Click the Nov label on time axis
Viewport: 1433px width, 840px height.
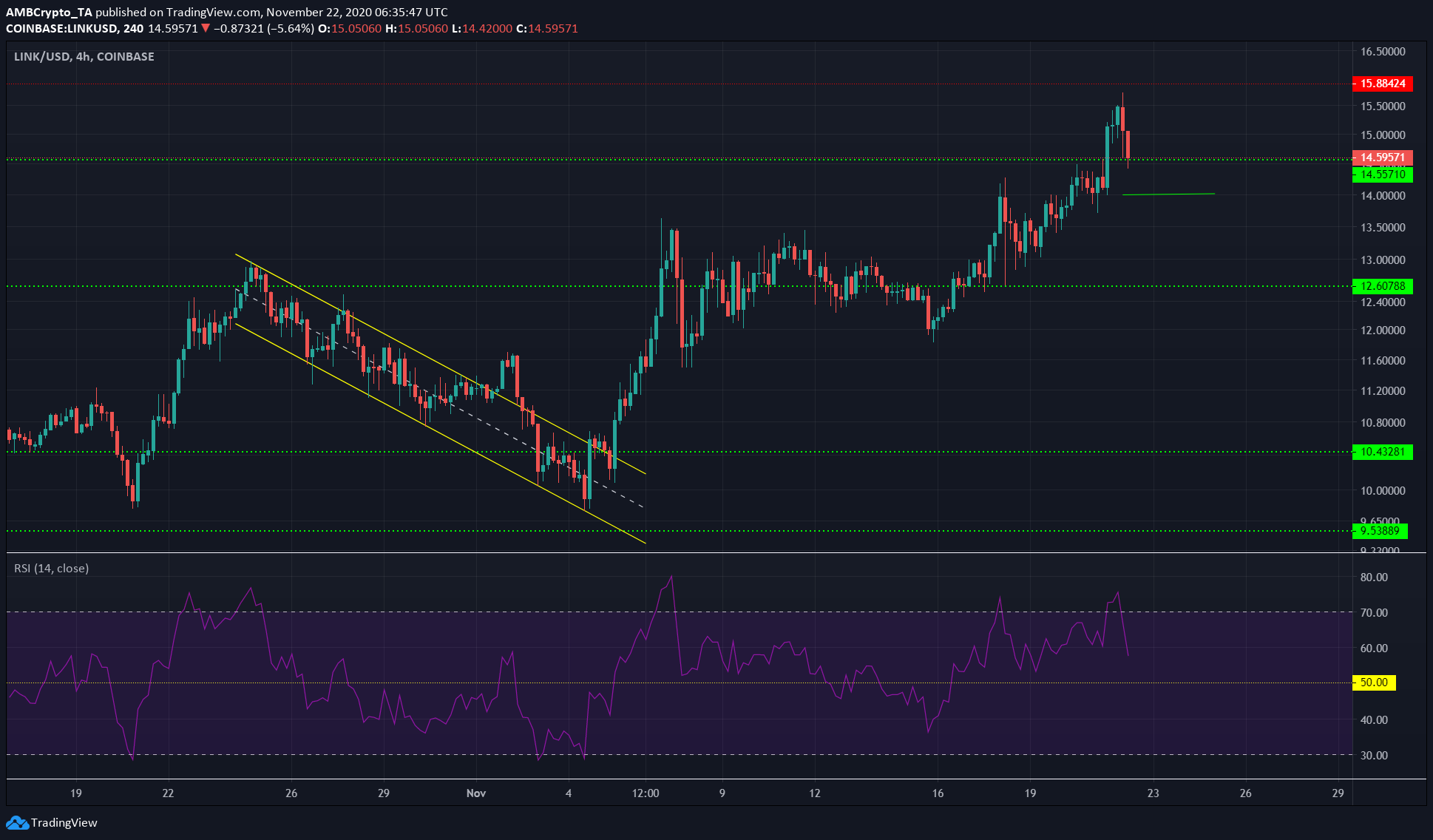pos(476,793)
